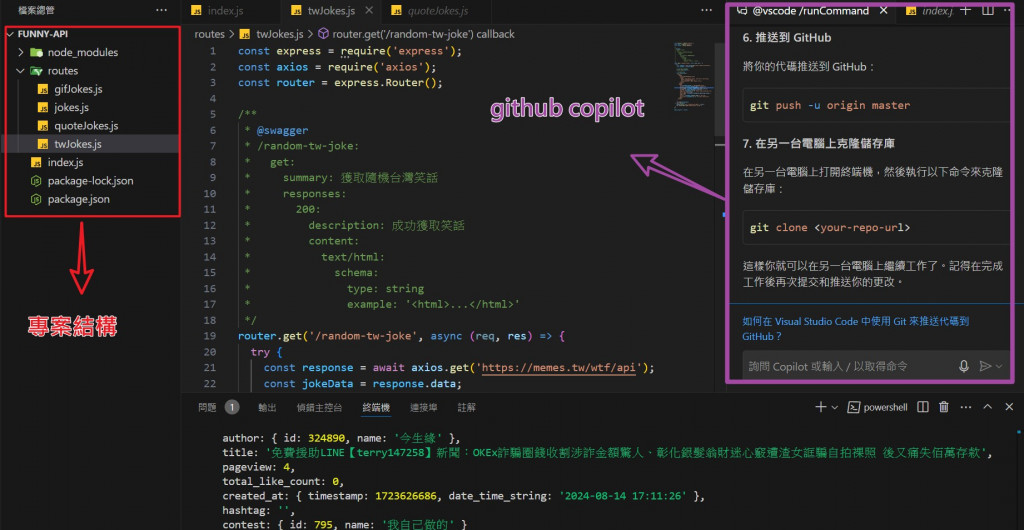Click the '7. 在另一台電腦上克隆儲存庫' heading
Screen dimensions: 1024x530
click(820, 144)
